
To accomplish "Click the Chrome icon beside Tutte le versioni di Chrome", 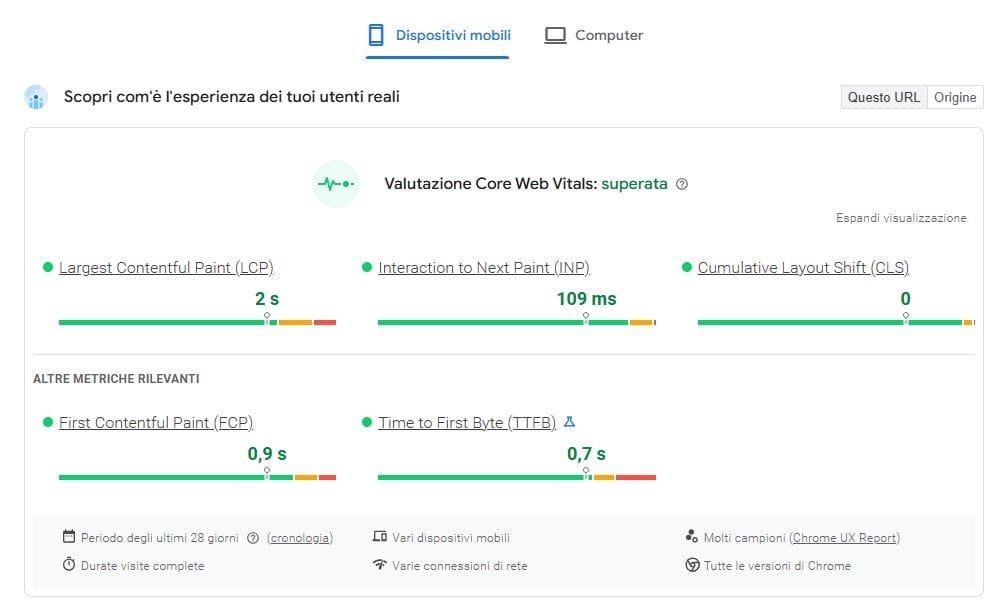I will (691, 565).
